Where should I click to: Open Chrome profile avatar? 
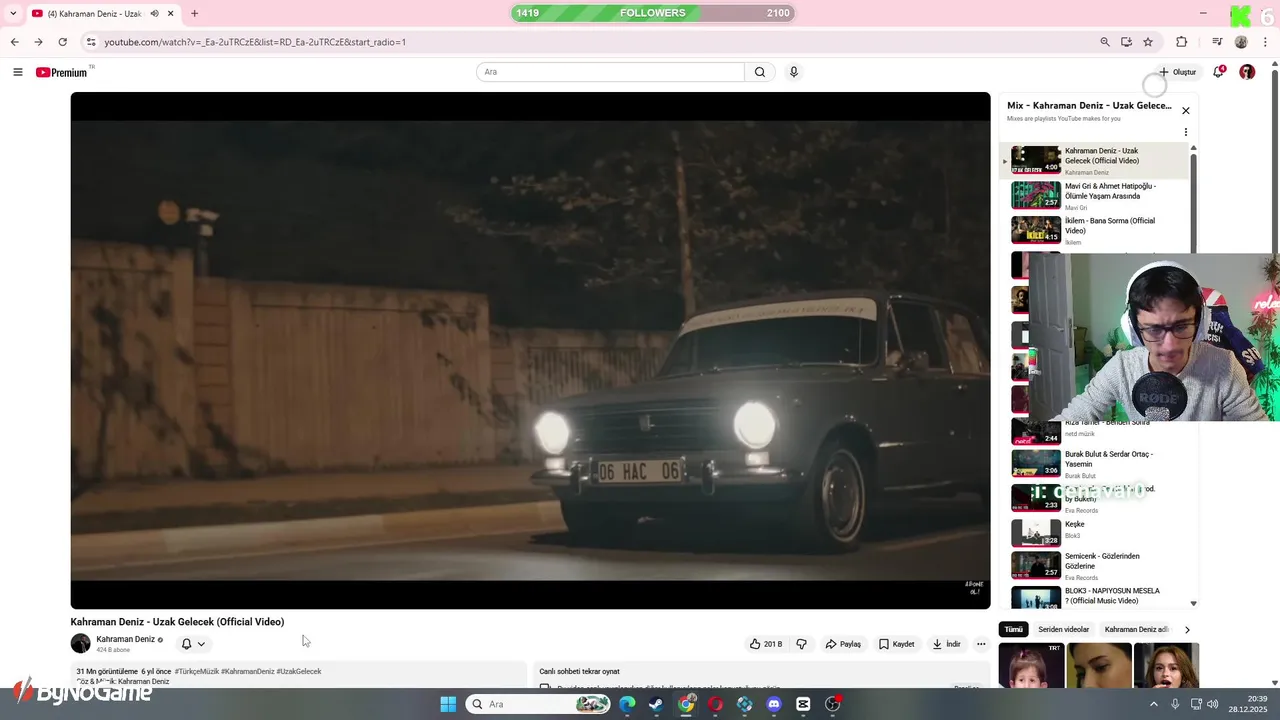1241,42
